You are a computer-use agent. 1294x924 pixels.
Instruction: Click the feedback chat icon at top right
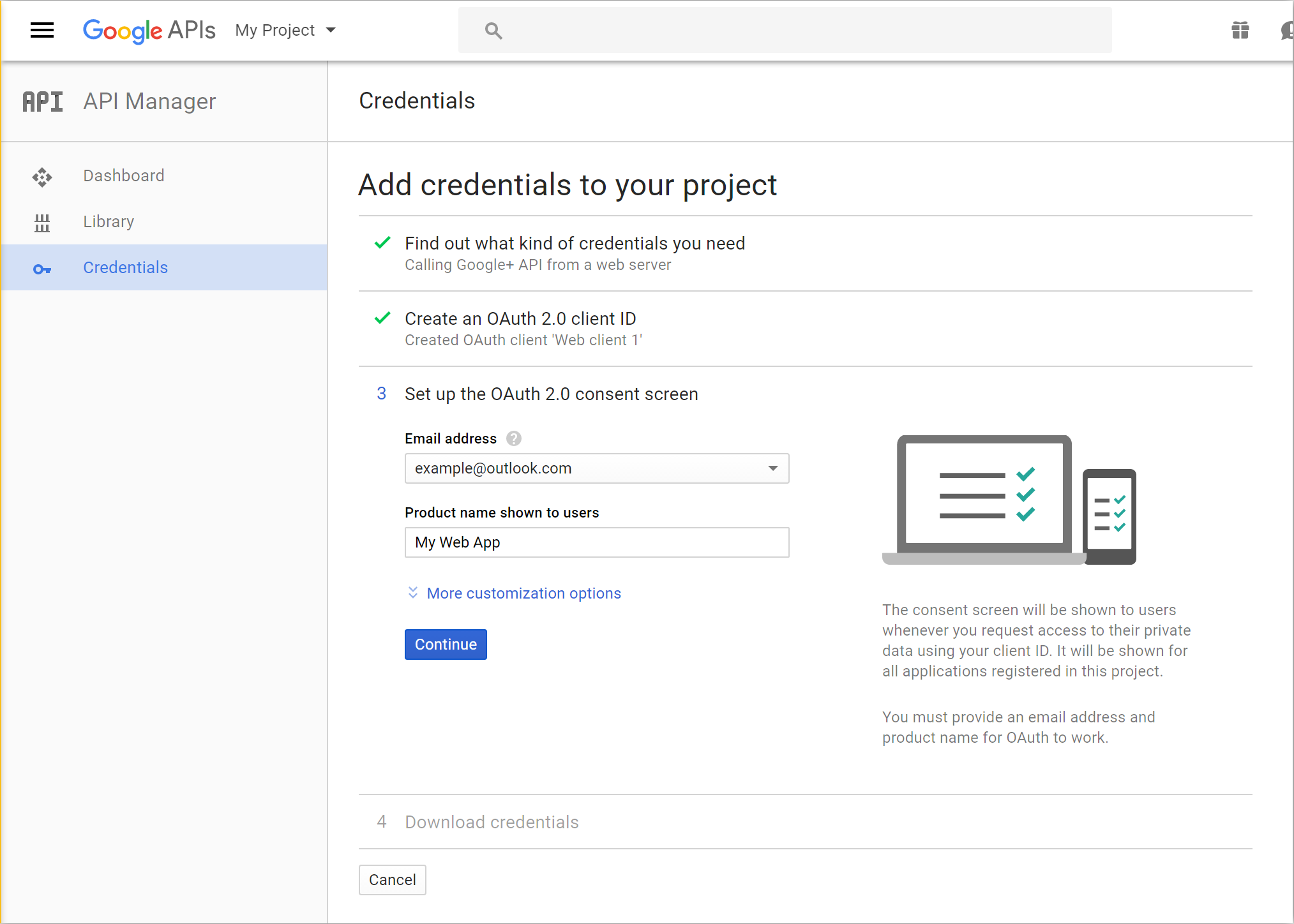(1287, 30)
